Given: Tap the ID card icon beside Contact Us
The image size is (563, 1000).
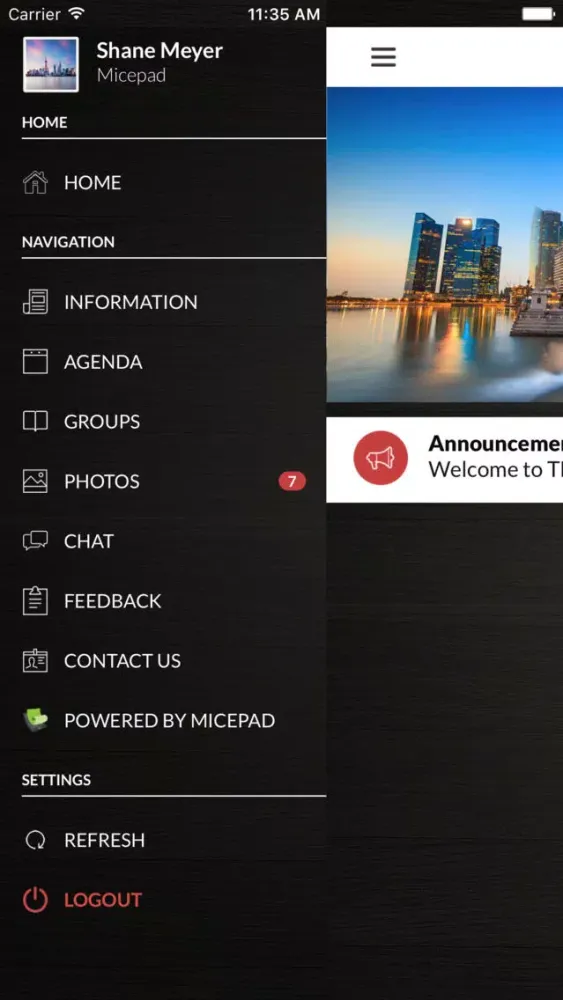Looking at the screenshot, I should pos(35,661).
